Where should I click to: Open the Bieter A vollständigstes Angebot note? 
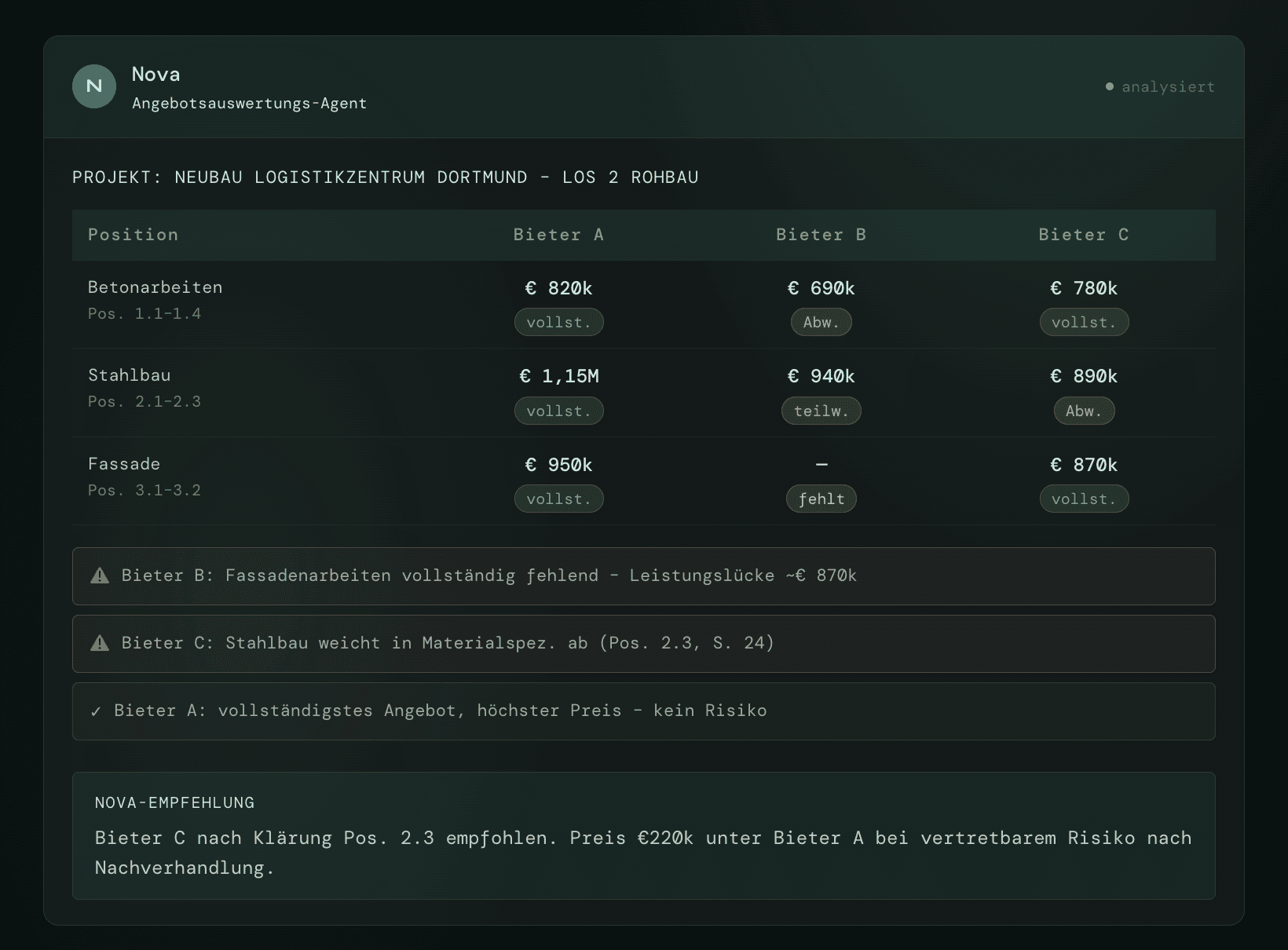click(x=644, y=711)
